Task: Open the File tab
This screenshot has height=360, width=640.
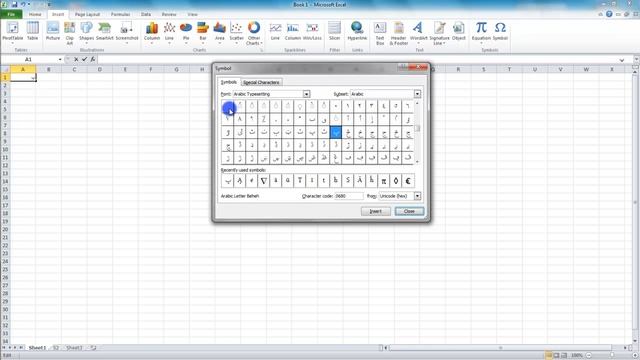Action: tap(11, 14)
